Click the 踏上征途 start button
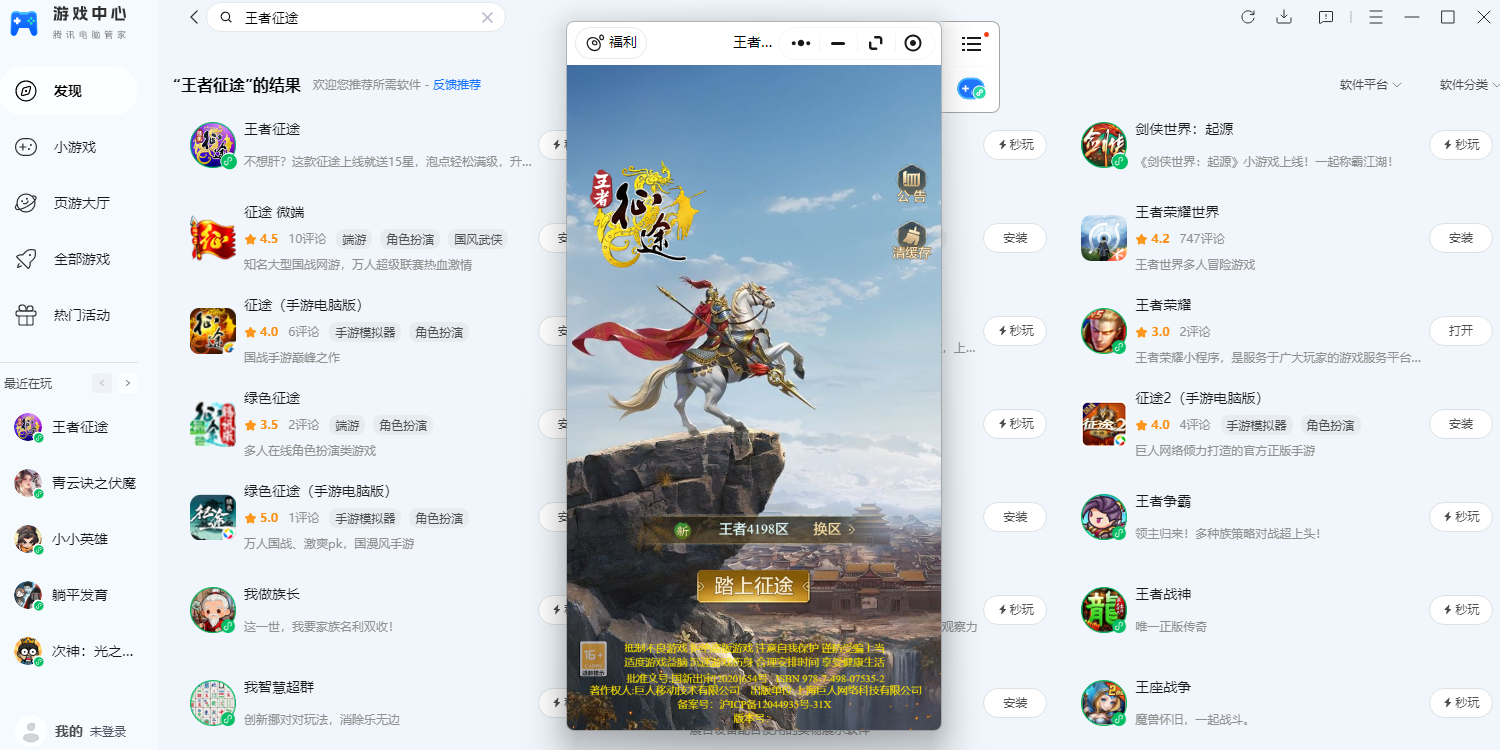1500x750 pixels. click(753, 586)
